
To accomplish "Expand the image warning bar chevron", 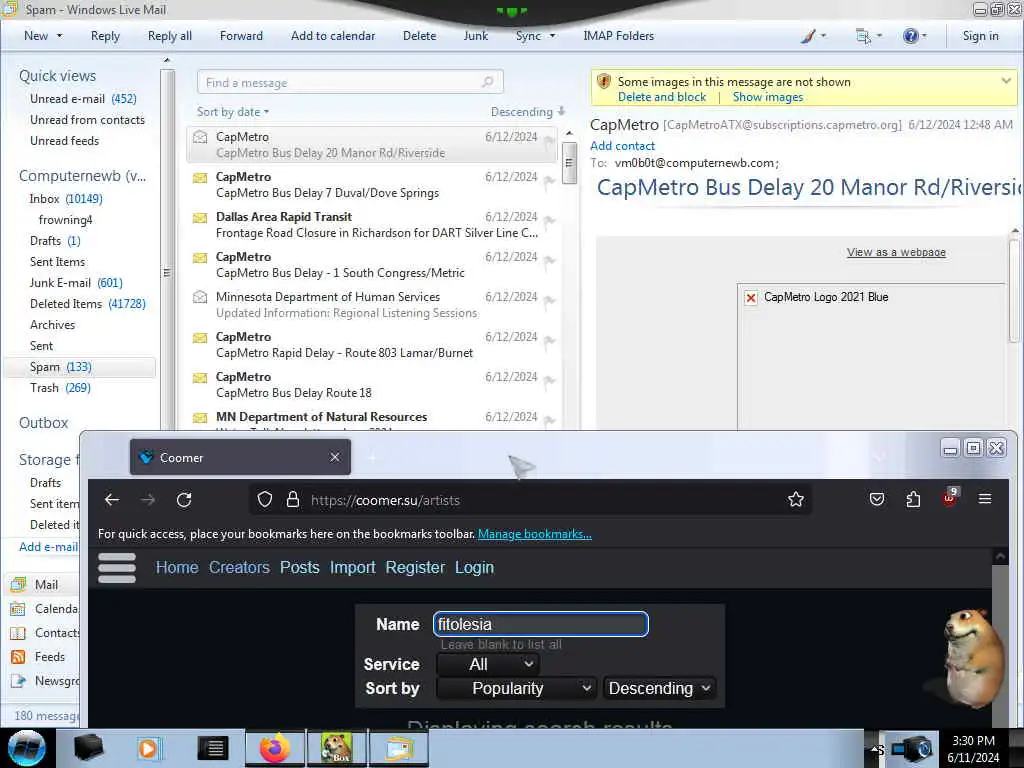I will click(1006, 81).
